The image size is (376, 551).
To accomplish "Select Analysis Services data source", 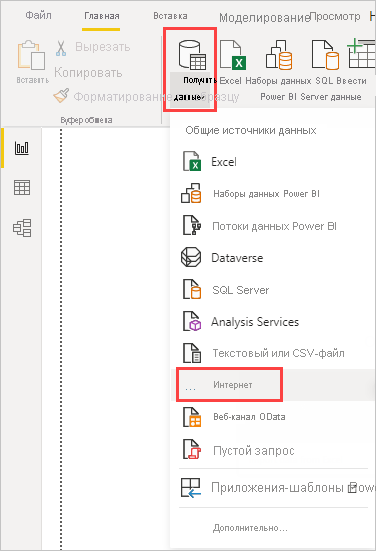I will click(273, 322).
